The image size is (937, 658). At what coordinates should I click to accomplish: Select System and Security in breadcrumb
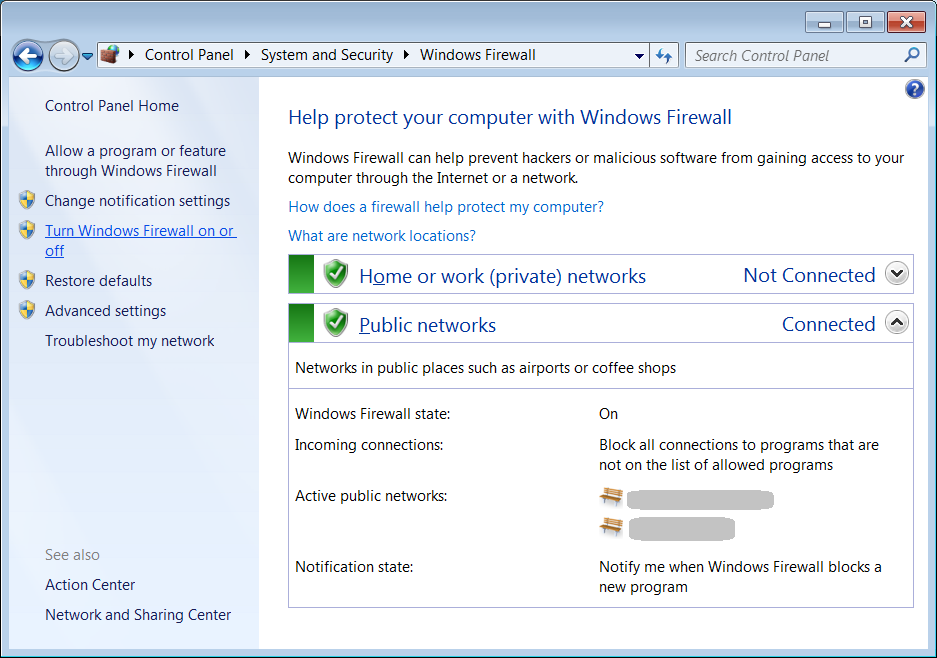point(326,56)
